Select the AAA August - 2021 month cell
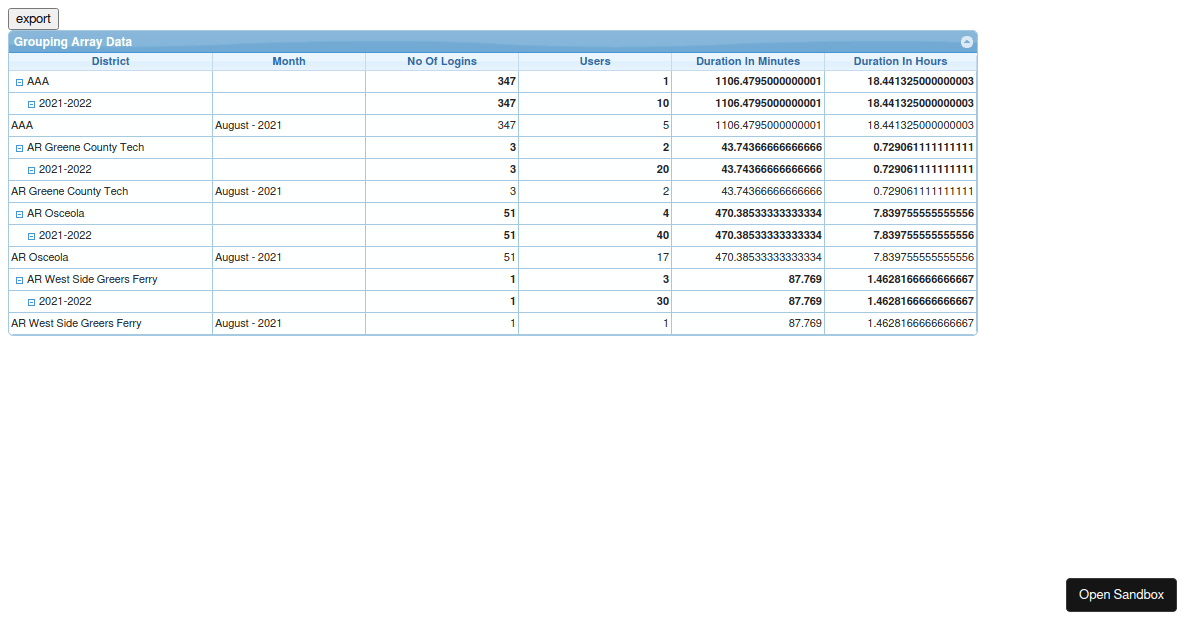This screenshot has width=1200, height=630. (289, 126)
